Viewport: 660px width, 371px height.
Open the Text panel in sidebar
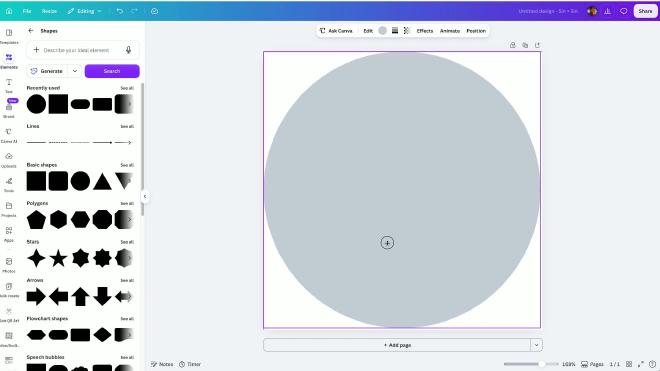[x=9, y=85]
